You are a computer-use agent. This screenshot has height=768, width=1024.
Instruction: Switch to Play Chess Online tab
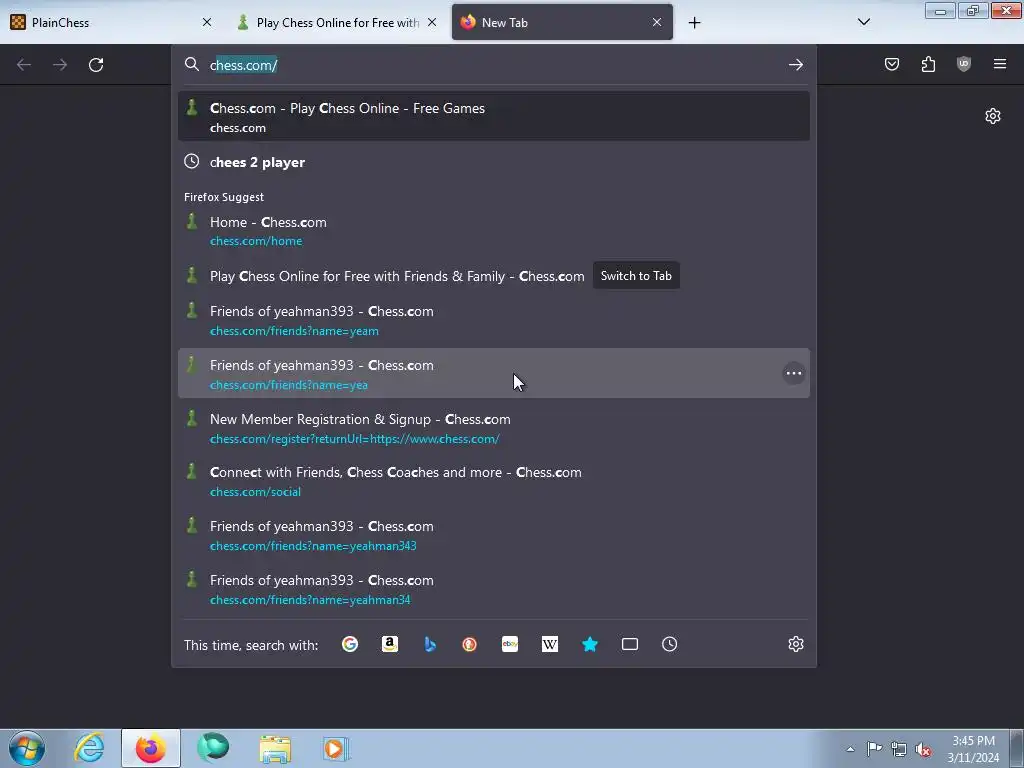pos(336,22)
